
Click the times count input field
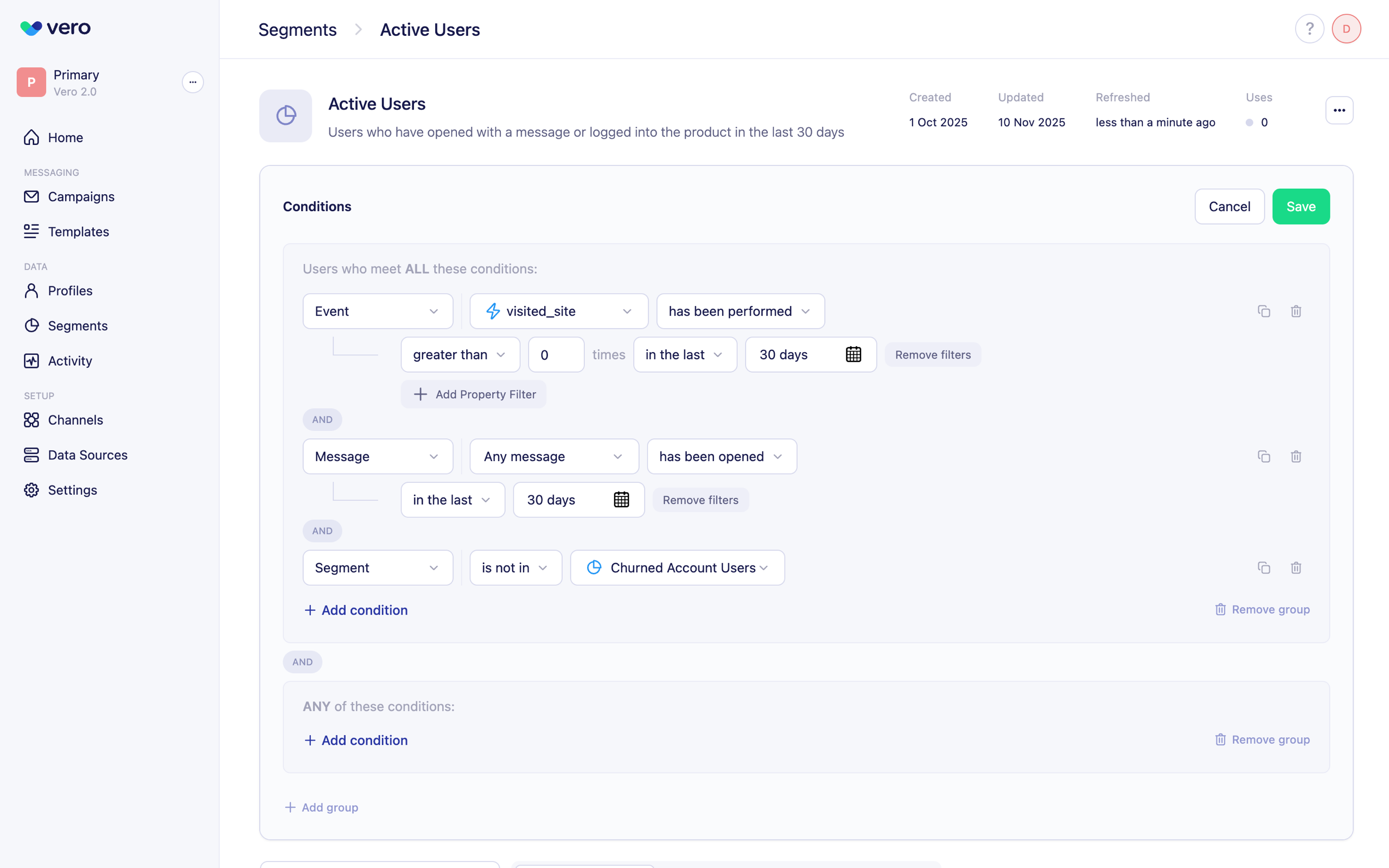(556, 355)
